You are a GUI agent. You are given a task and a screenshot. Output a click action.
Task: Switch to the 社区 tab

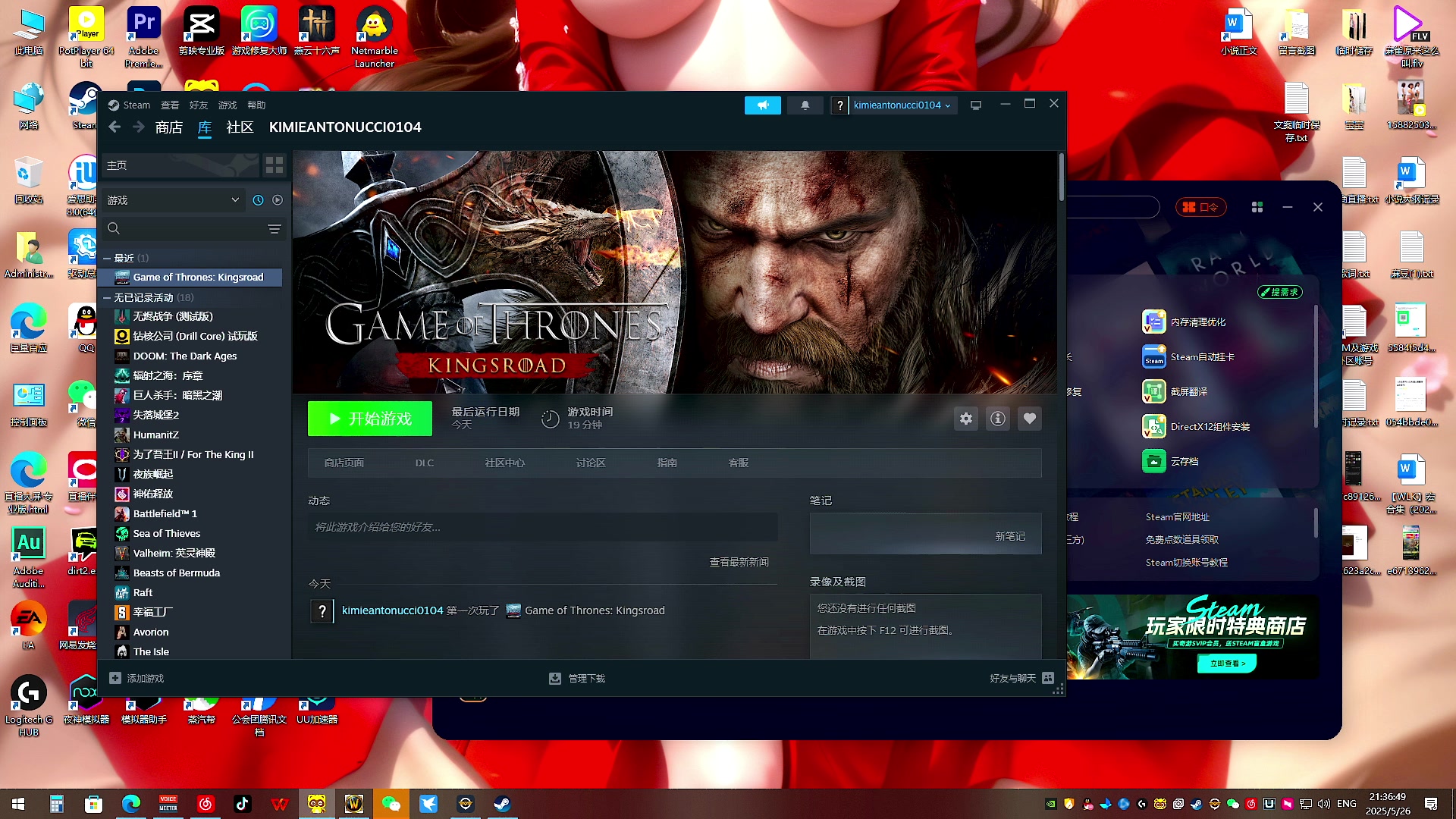tap(240, 127)
